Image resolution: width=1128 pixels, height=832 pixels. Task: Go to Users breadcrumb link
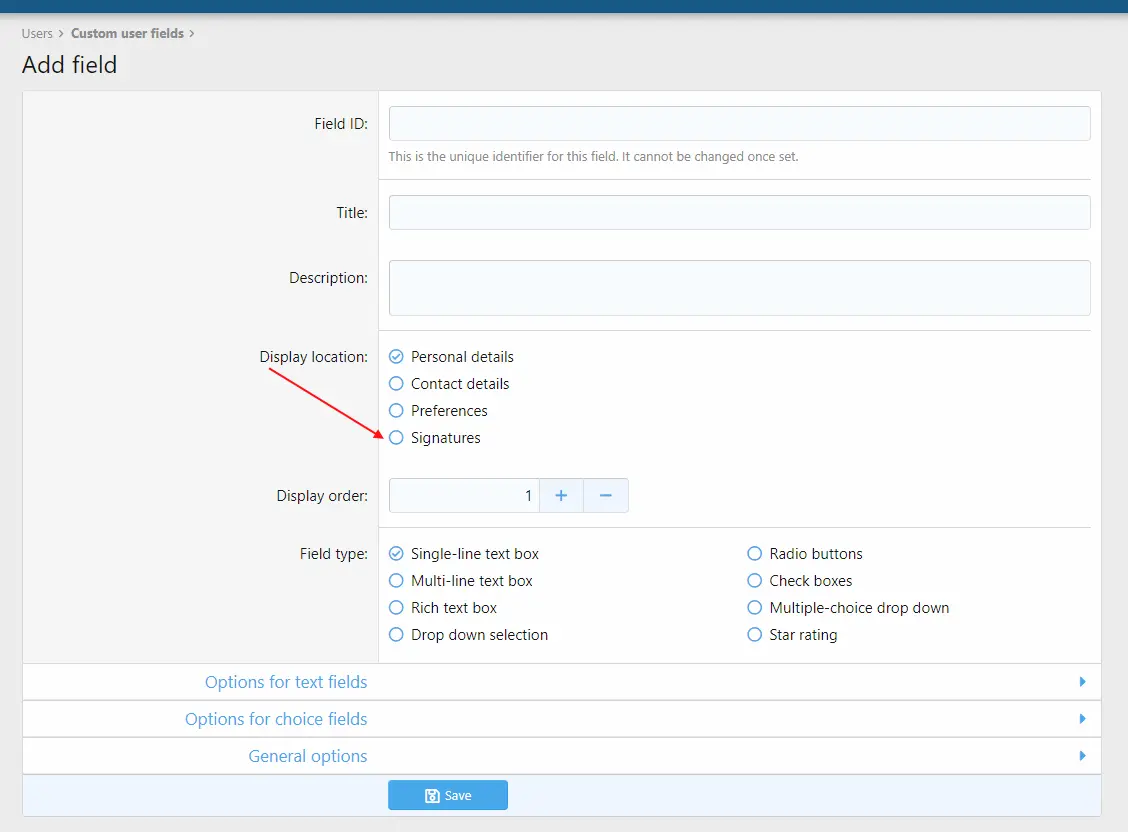tap(37, 34)
